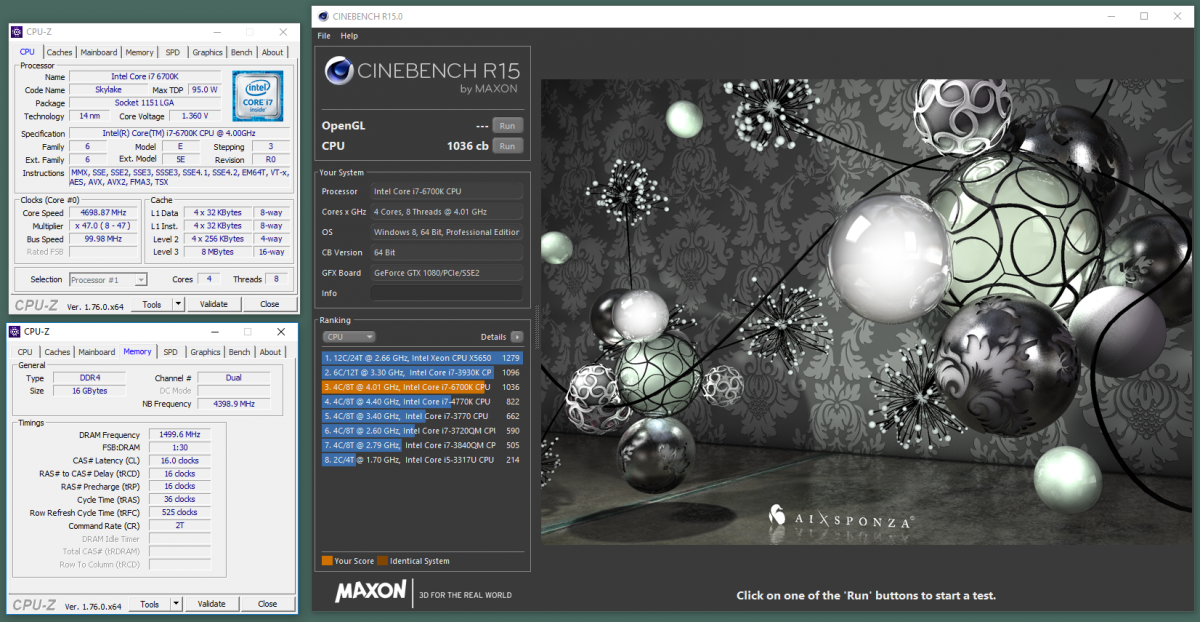The width and height of the screenshot is (1200, 622).
Task: Click the GFX Board value GeForce GTX 1080
Action: tap(446, 273)
